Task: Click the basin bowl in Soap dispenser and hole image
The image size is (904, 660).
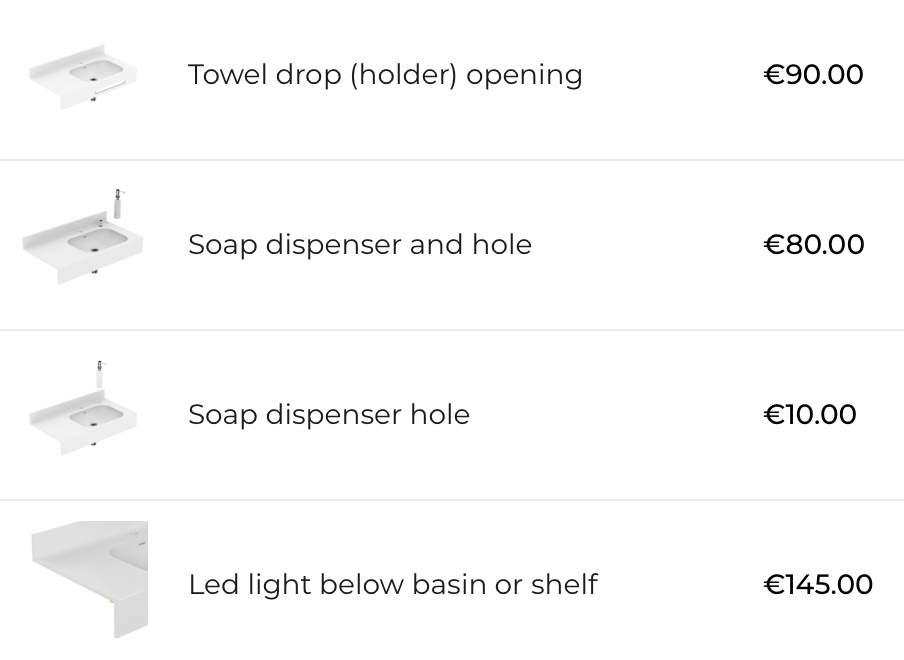Action: (x=97, y=241)
